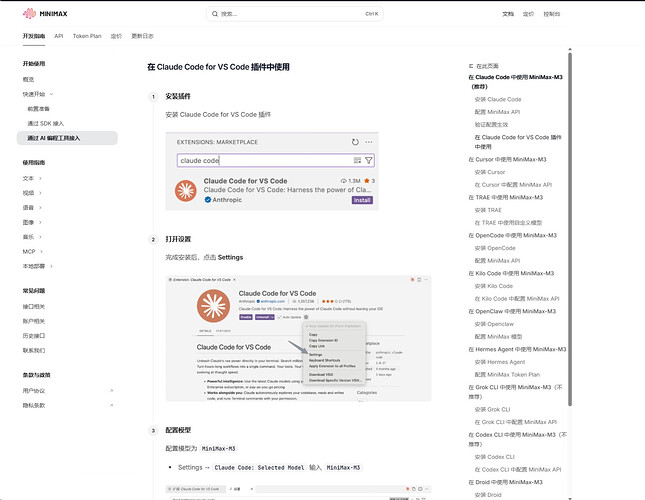
Task: Jump to 配置 MiniMax Token Plan
Action: click(507, 375)
